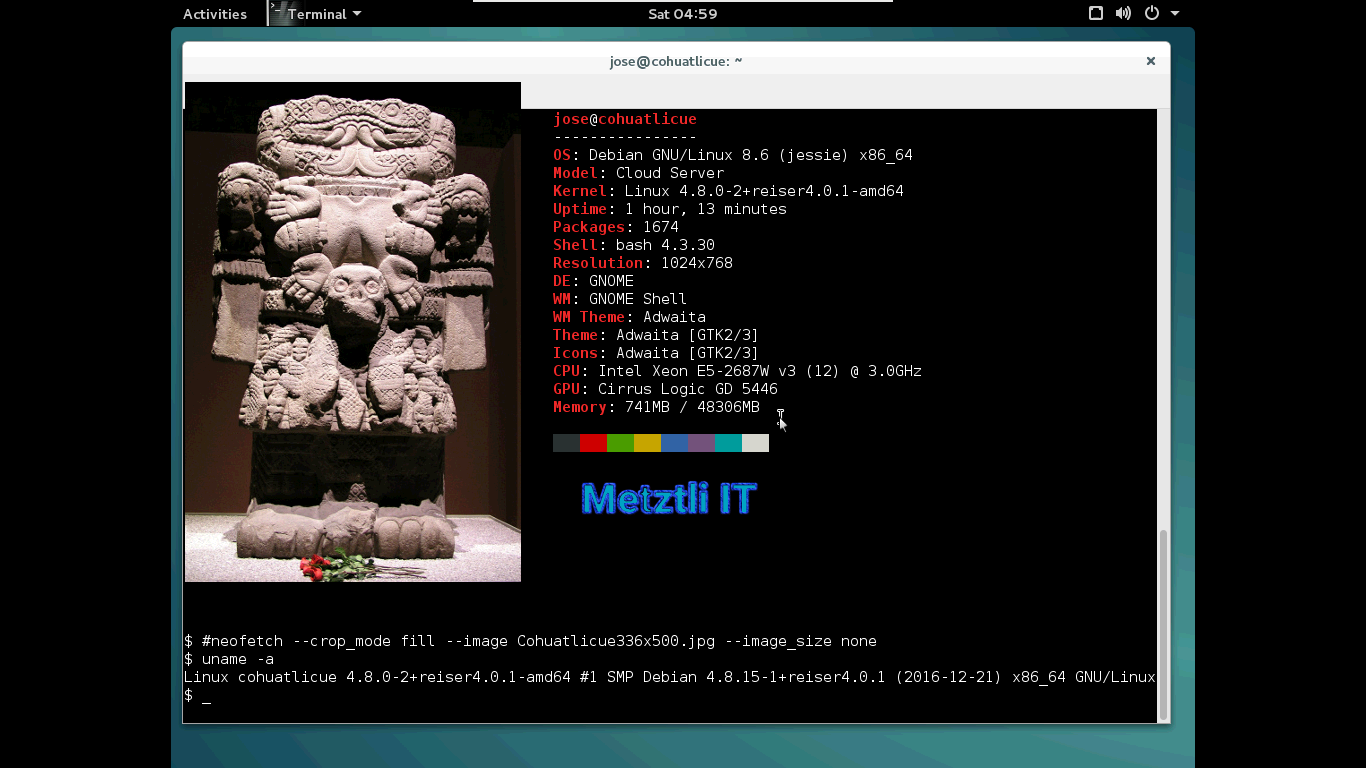Click the dark gray color block

[566, 443]
